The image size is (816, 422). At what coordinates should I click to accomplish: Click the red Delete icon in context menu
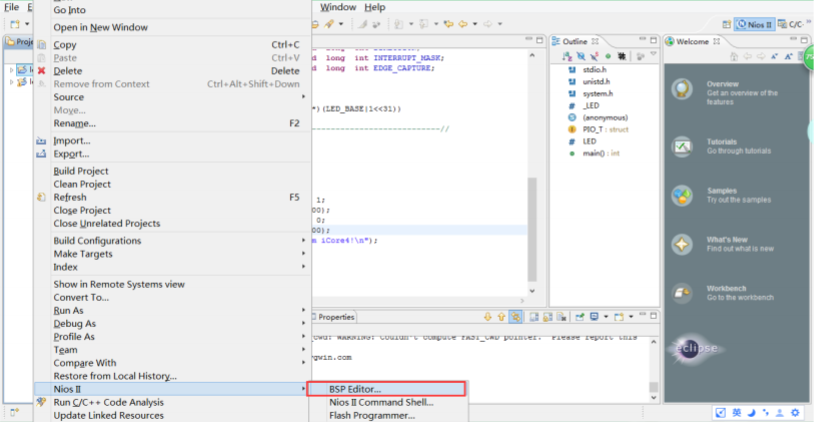click(41, 71)
